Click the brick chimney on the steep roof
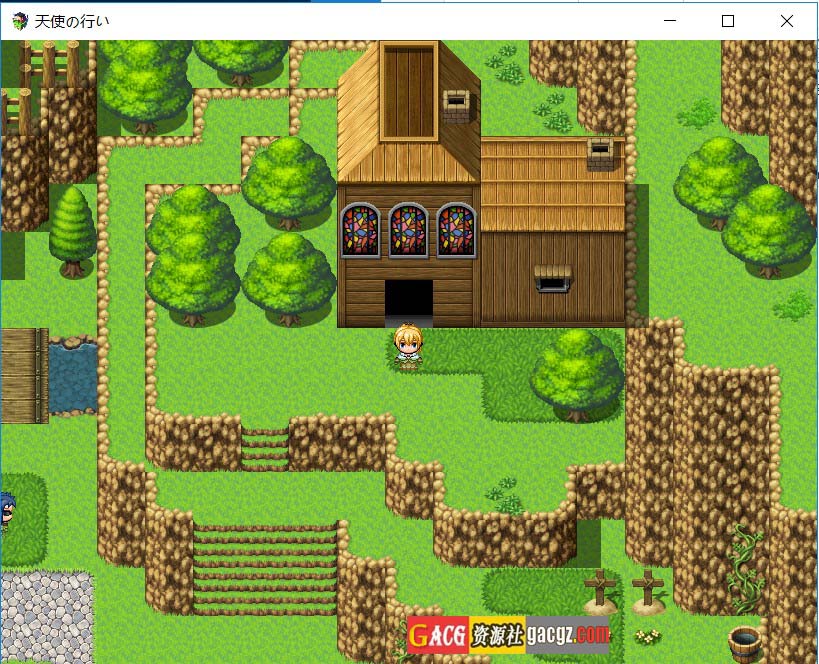The width and height of the screenshot is (819, 664). click(x=456, y=106)
